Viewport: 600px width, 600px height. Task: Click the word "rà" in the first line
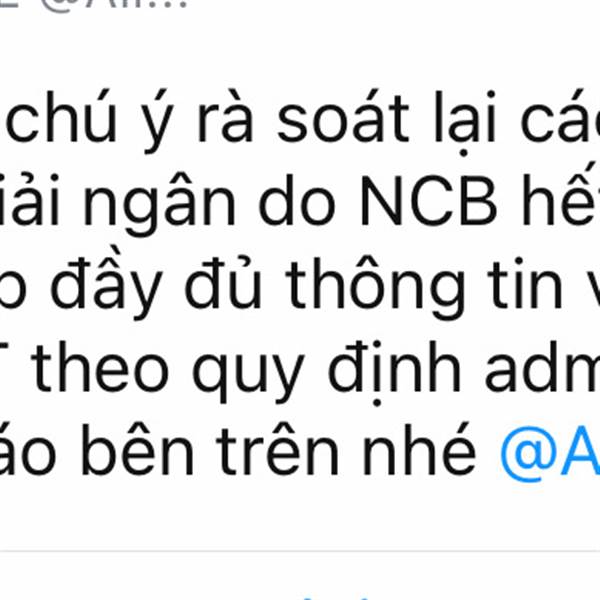tap(225, 117)
